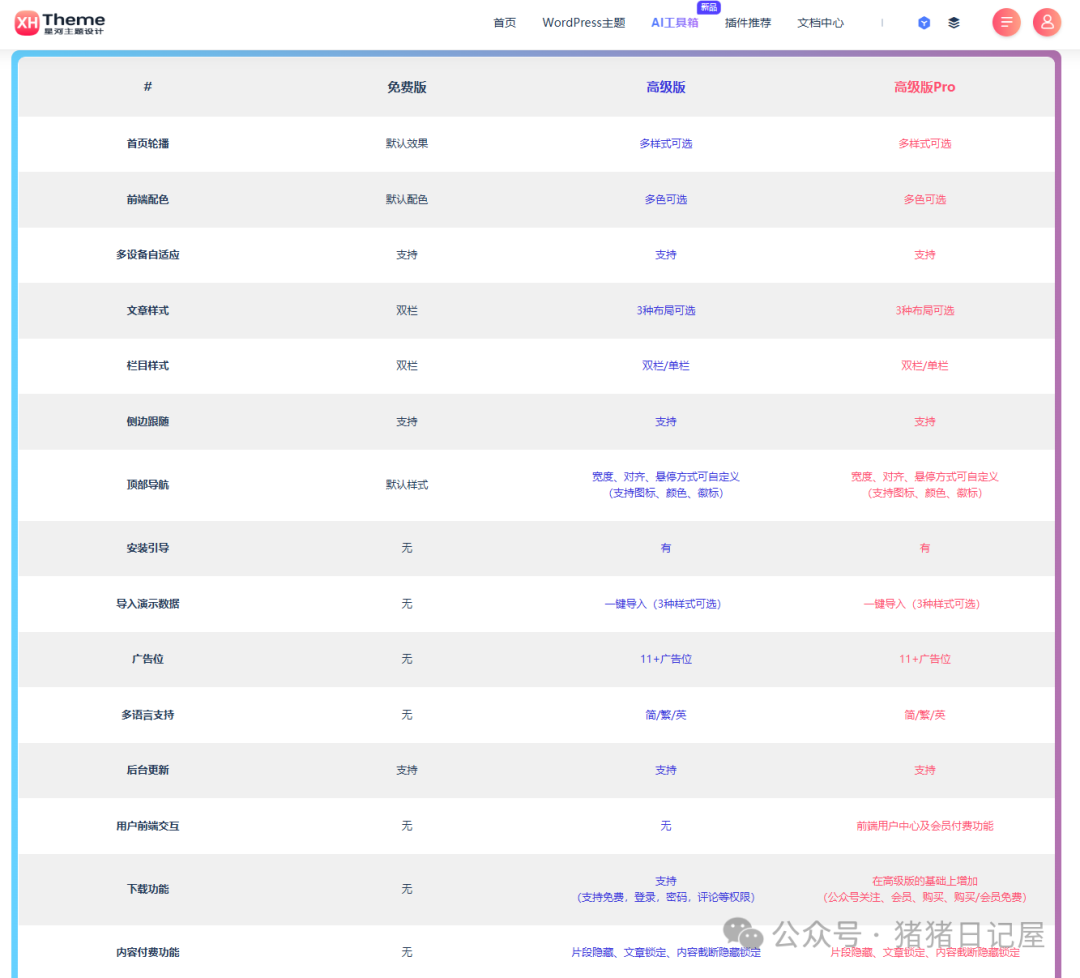This screenshot has width=1080, height=978.
Task: Select the 栏目样式 row label
Action: 147,366
